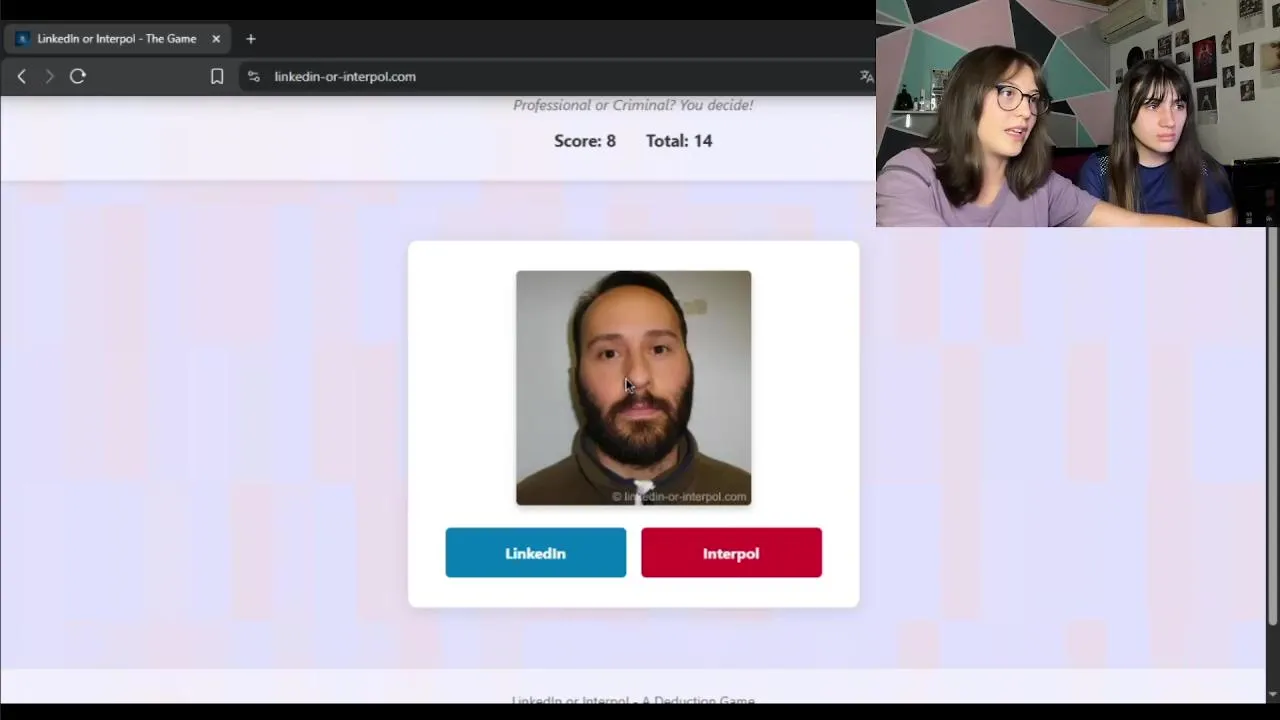This screenshot has height=720, width=1280.
Task: Click the translate icon in the address bar
Action: pos(866,76)
